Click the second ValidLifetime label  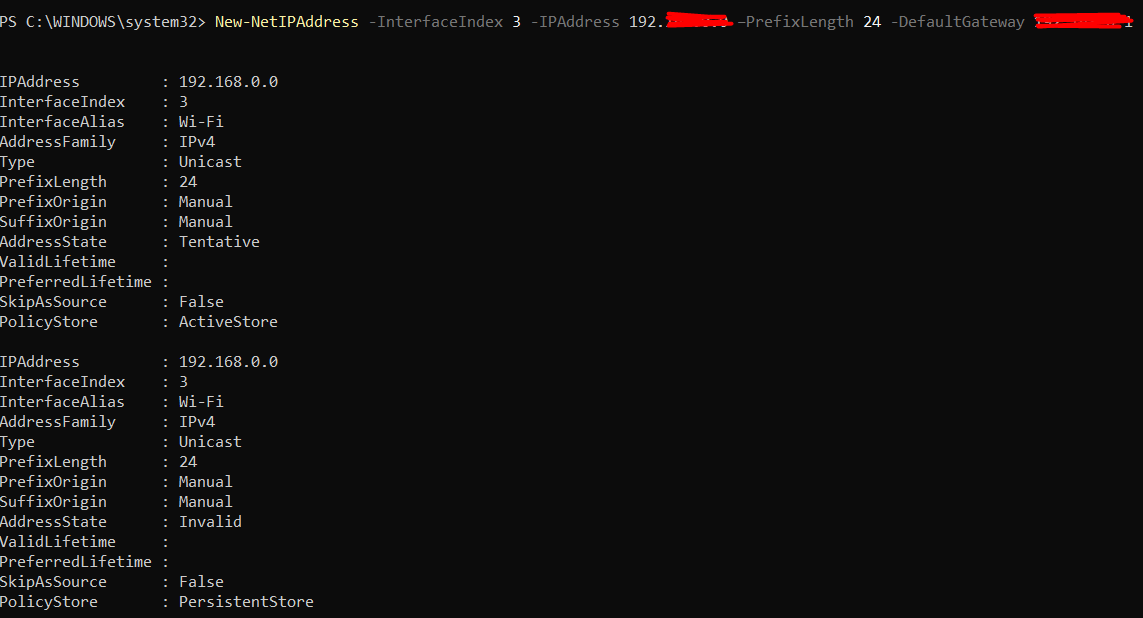coord(58,541)
